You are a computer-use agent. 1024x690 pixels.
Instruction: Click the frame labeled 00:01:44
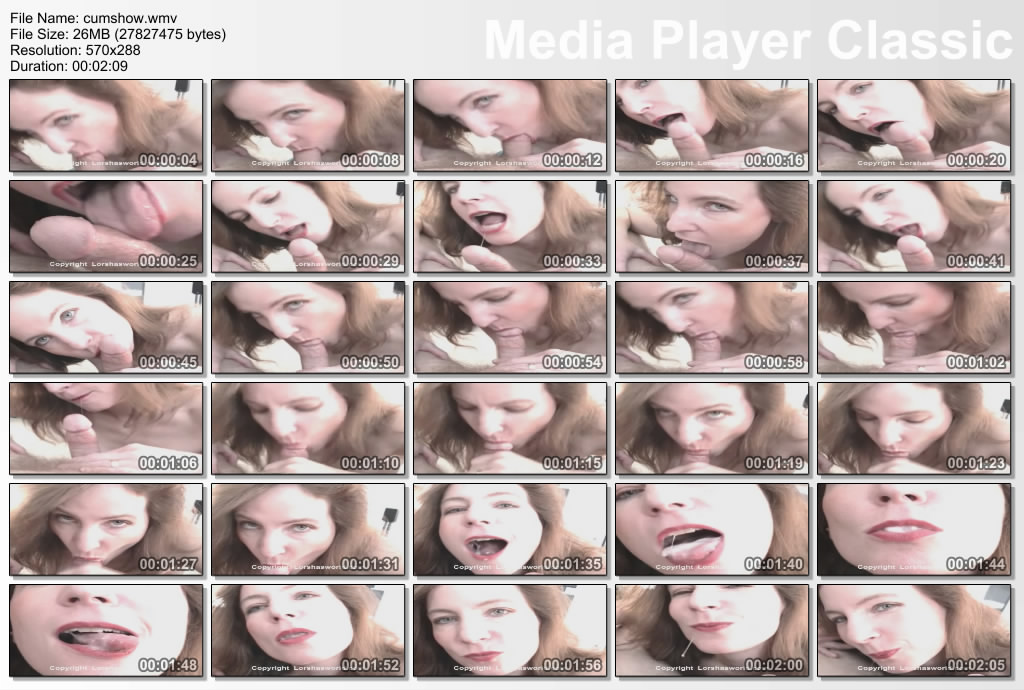pyautogui.click(x=914, y=530)
